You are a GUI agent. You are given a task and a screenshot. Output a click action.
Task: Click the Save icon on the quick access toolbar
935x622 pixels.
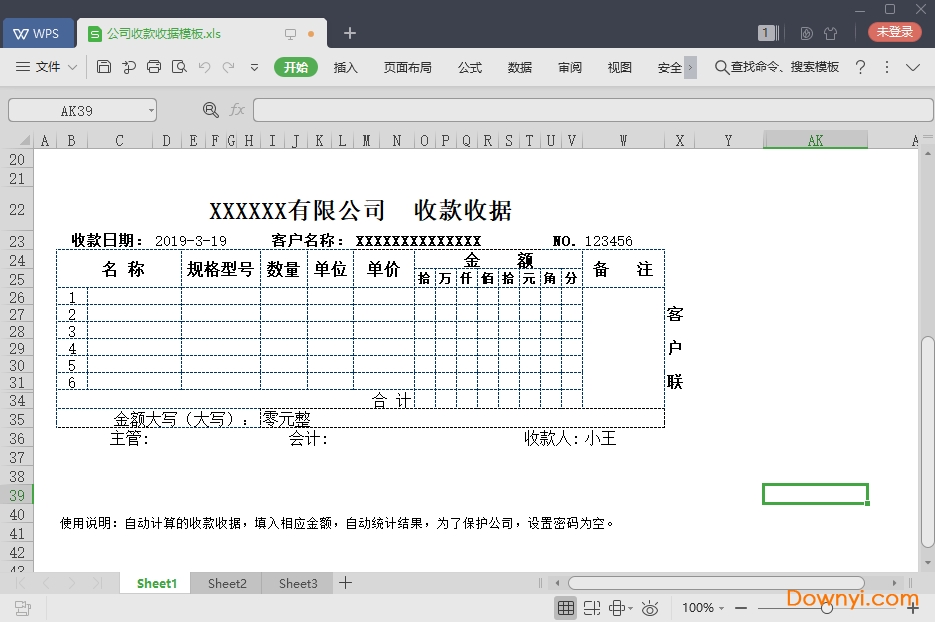(x=104, y=66)
